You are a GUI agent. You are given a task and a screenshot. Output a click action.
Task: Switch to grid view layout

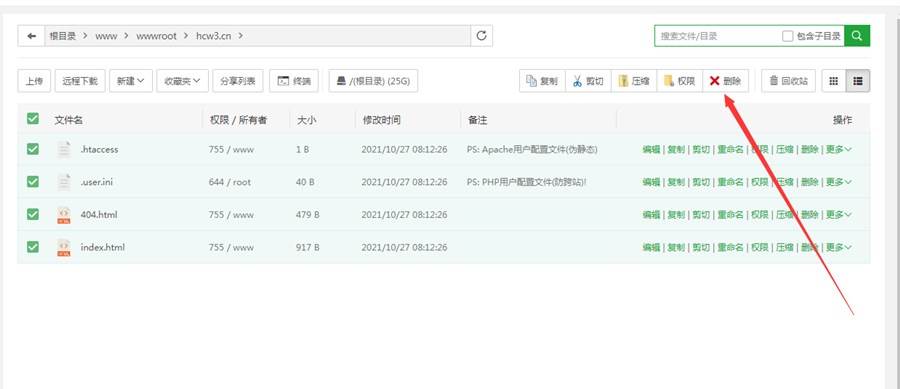click(833, 81)
